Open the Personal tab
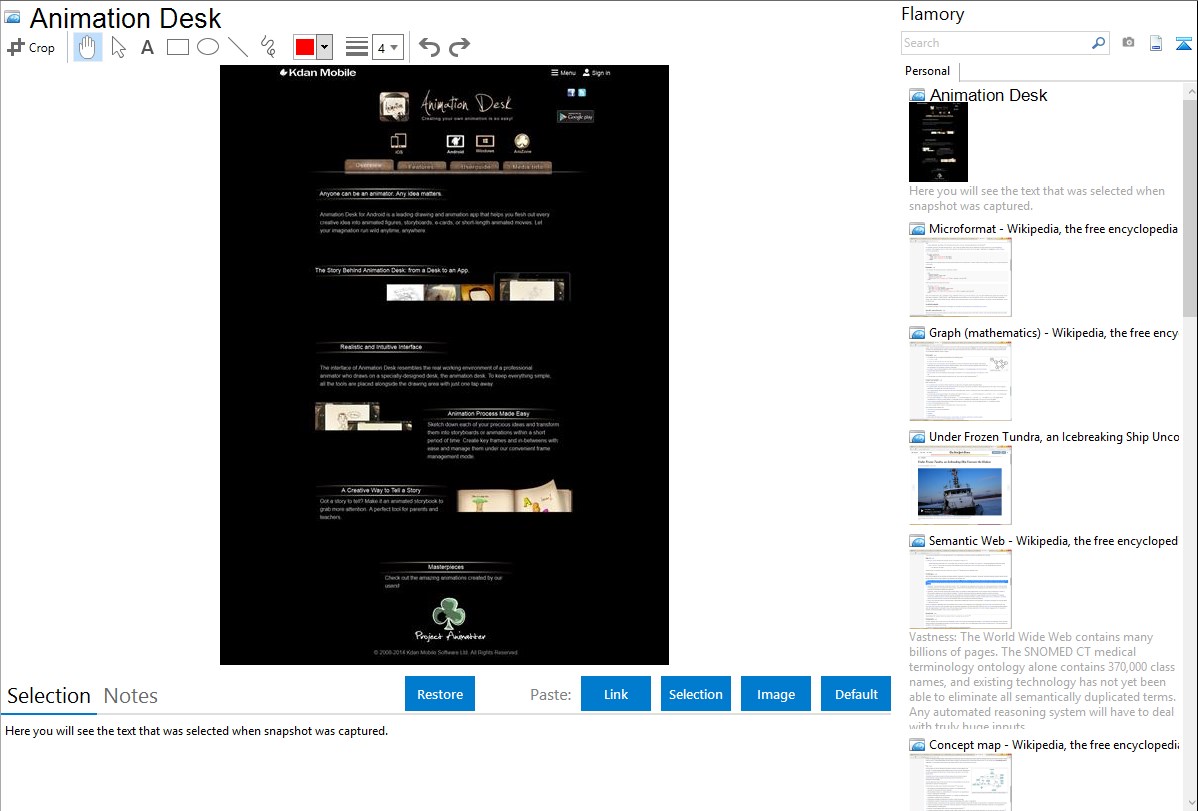Image resolution: width=1198 pixels, height=811 pixels. [928, 71]
